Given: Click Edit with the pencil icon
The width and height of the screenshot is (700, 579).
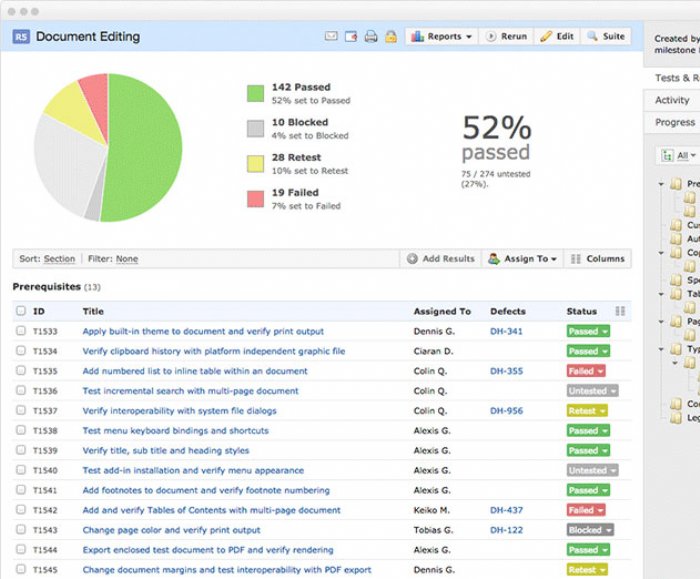Looking at the screenshot, I should pos(556,37).
